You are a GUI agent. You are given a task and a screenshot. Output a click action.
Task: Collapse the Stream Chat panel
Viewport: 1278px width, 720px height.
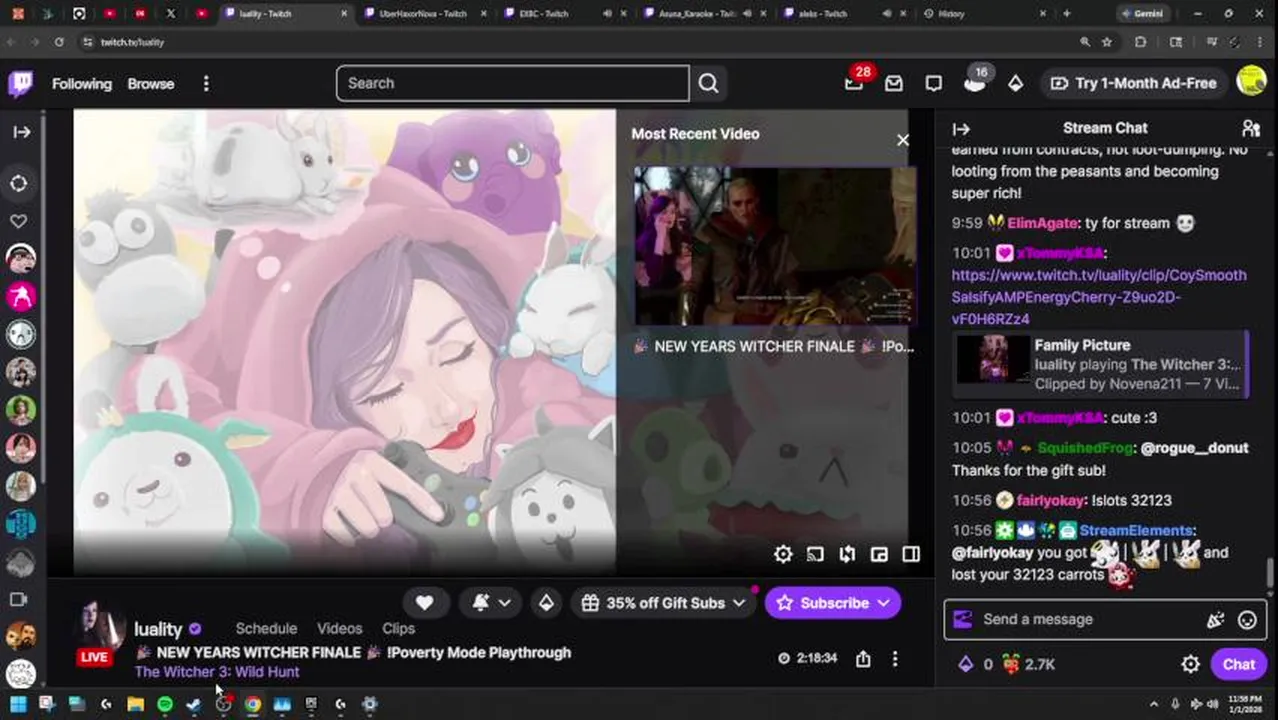point(961,129)
